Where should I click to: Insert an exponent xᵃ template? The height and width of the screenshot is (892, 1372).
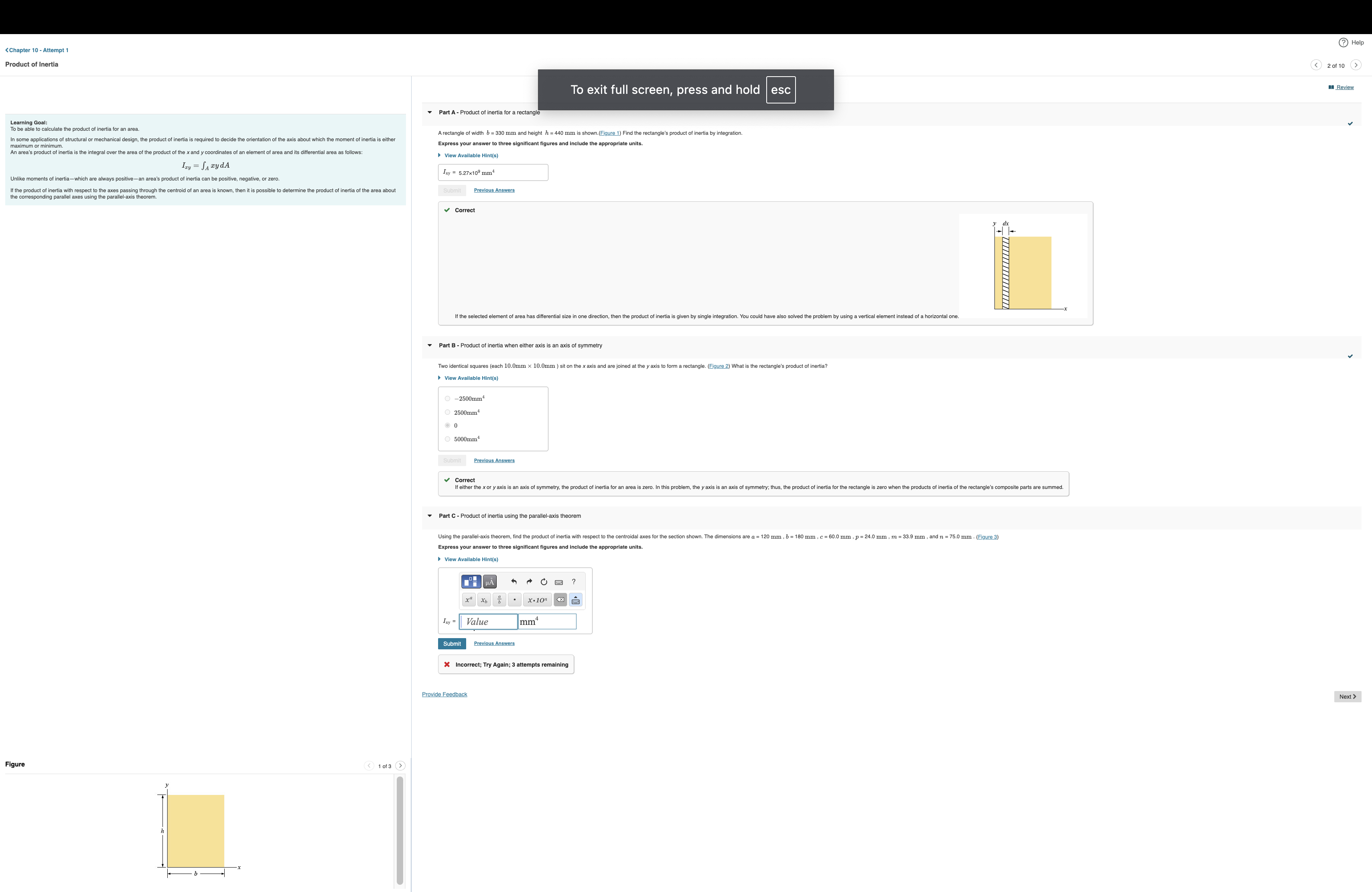[x=469, y=600]
